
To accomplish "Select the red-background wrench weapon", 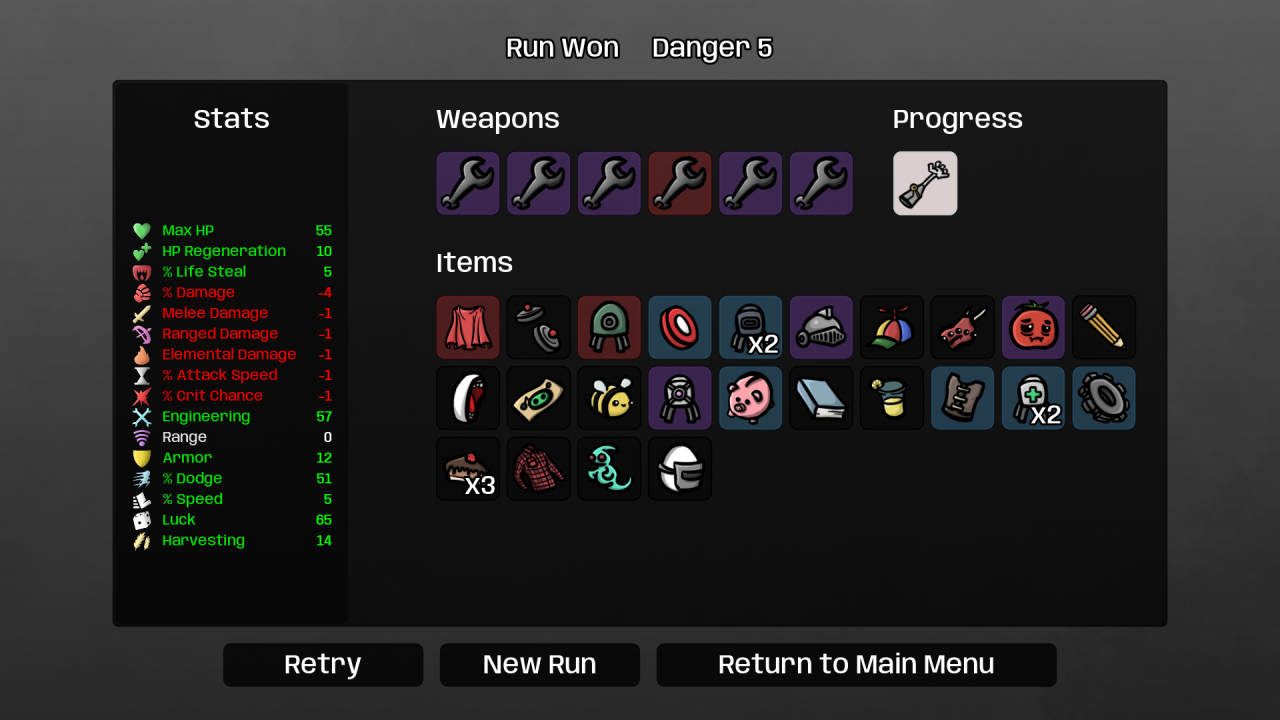I will pos(680,183).
